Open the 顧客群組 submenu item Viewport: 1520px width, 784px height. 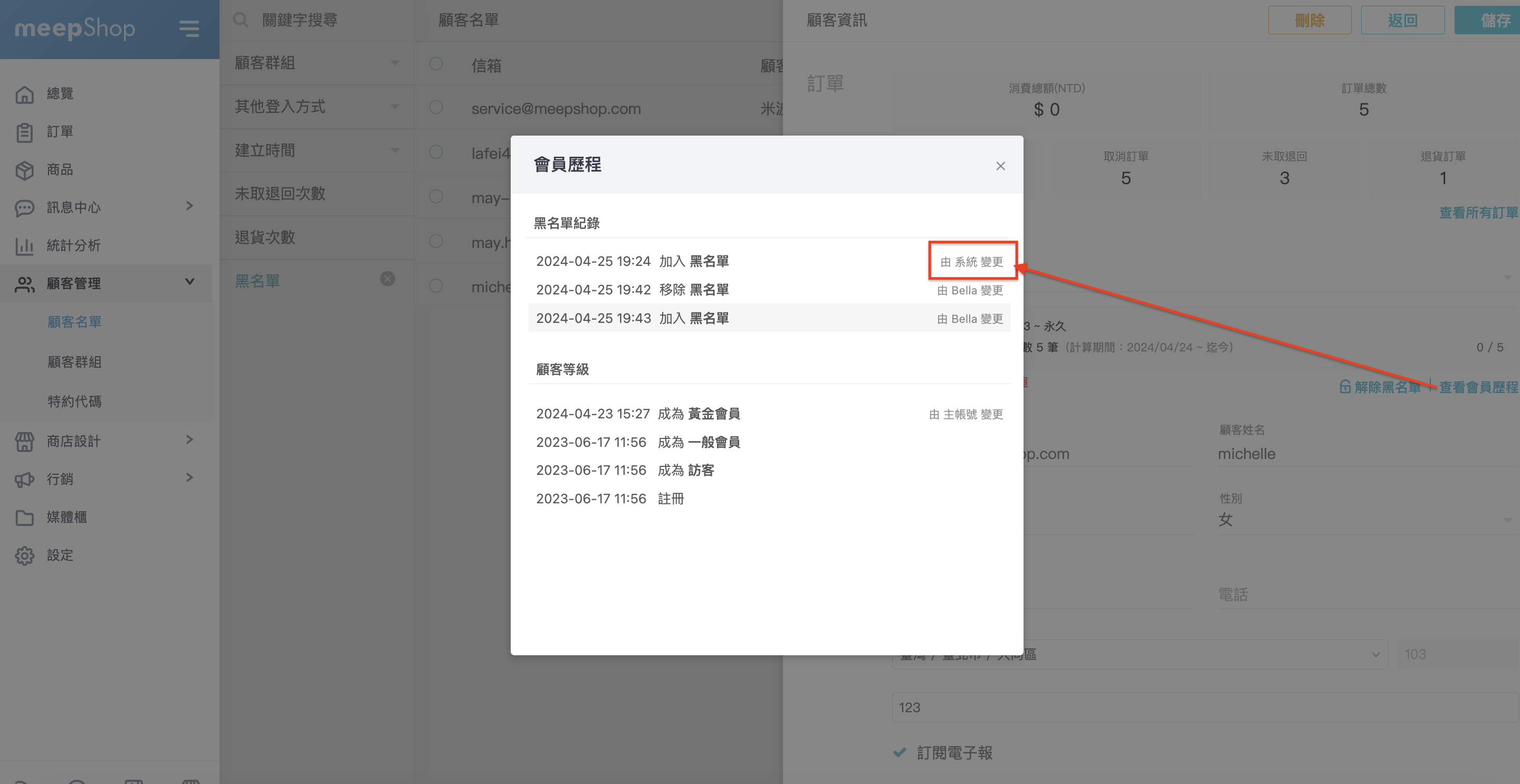point(74,361)
